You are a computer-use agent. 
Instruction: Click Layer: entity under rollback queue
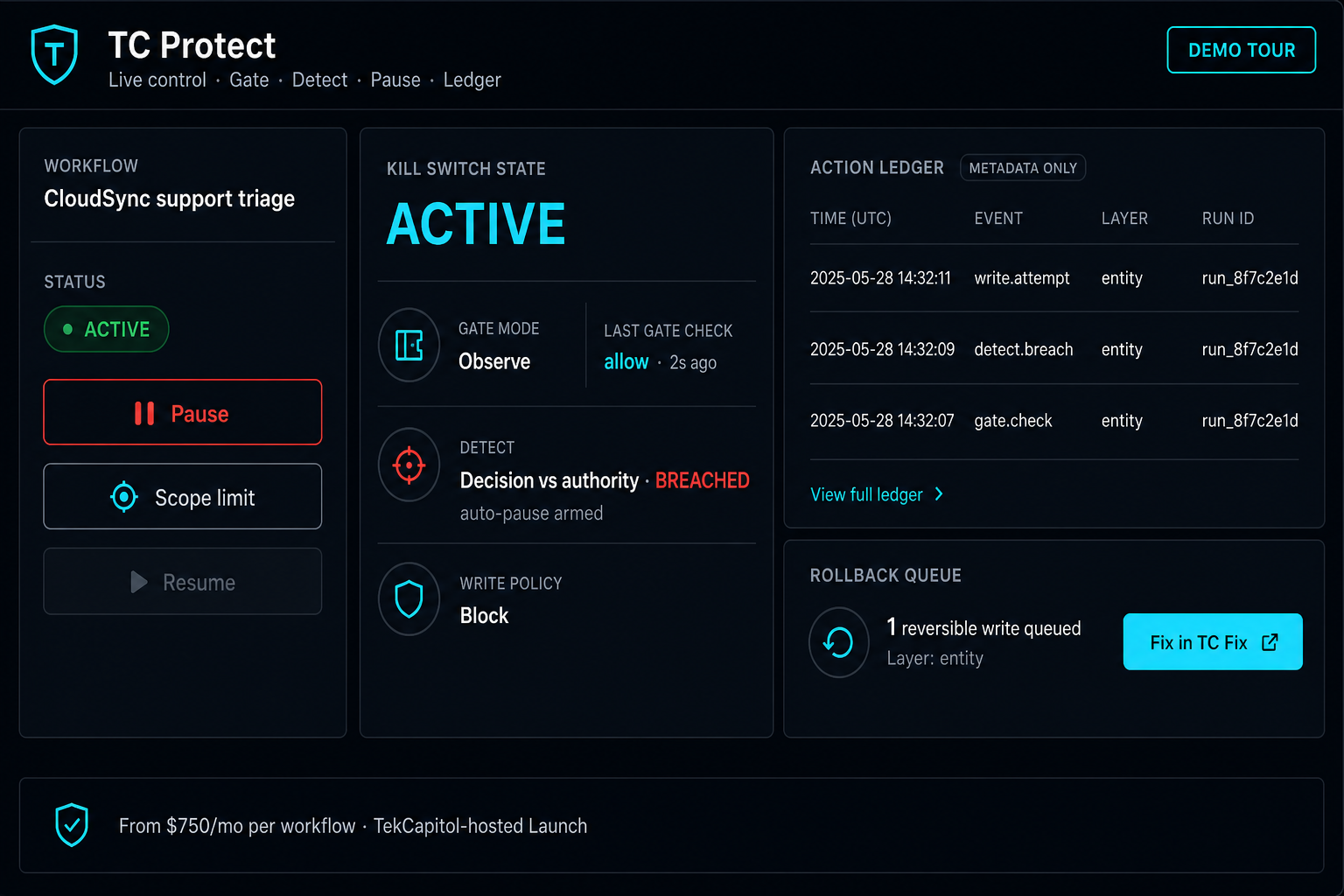point(934,658)
